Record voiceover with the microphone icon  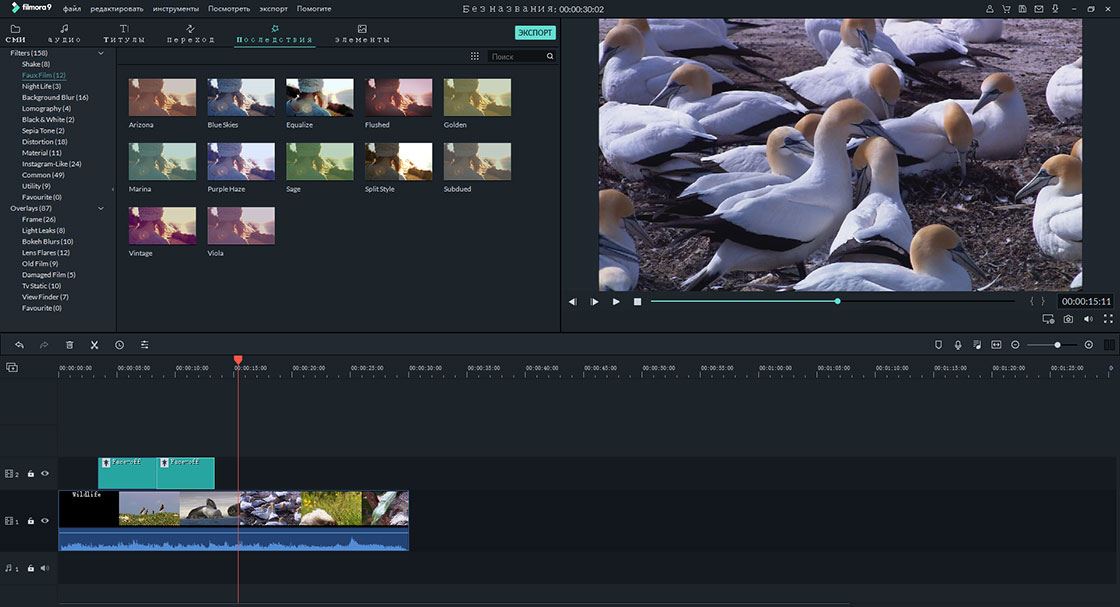tap(957, 344)
